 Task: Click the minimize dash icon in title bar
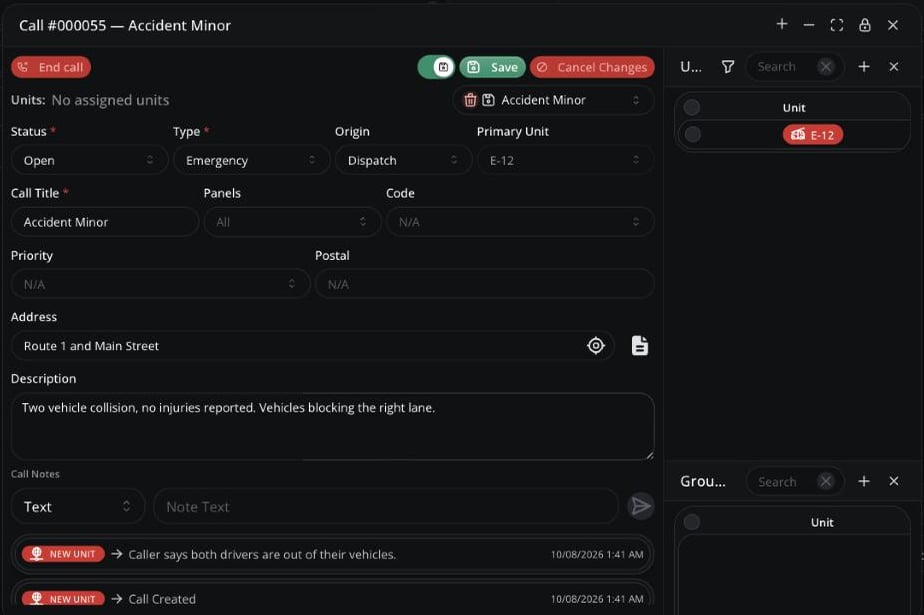tap(808, 25)
